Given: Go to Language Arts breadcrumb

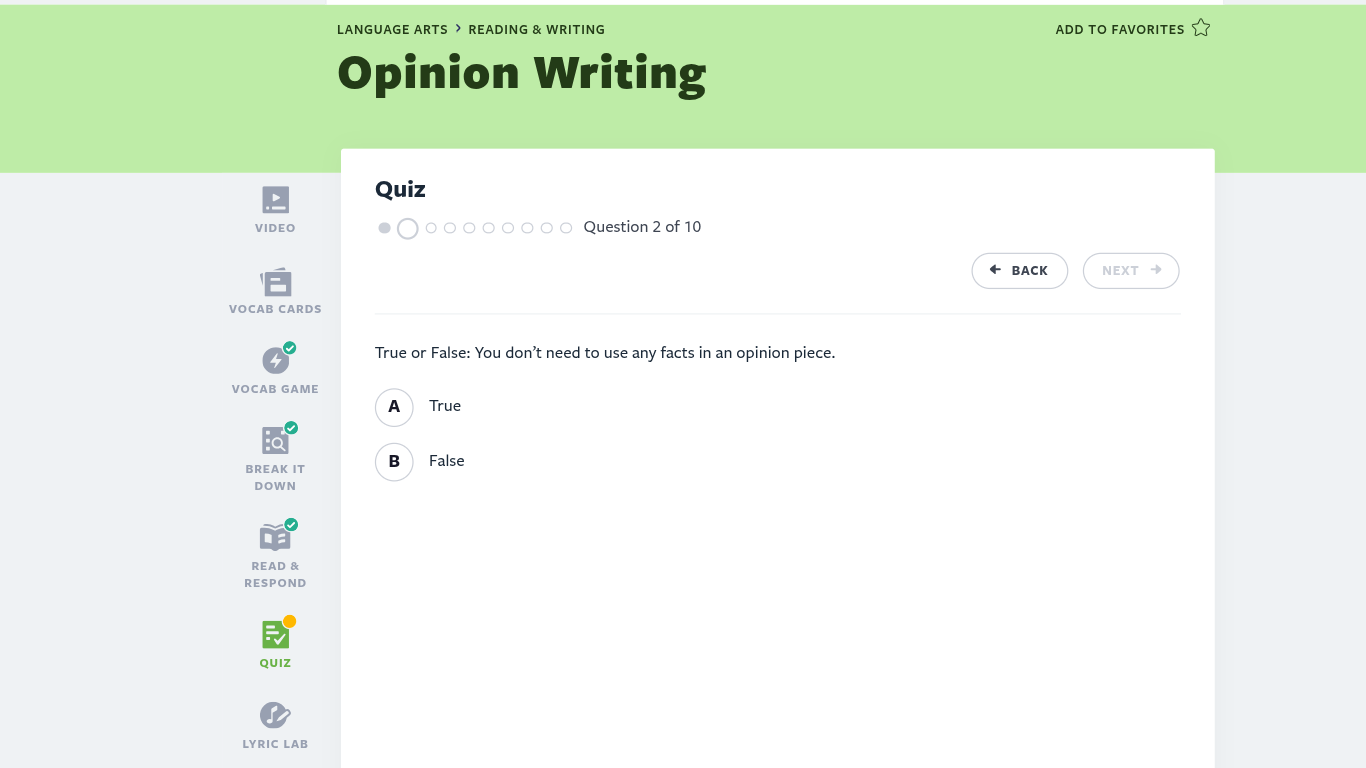Looking at the screenshot, I should click(392, 30).
